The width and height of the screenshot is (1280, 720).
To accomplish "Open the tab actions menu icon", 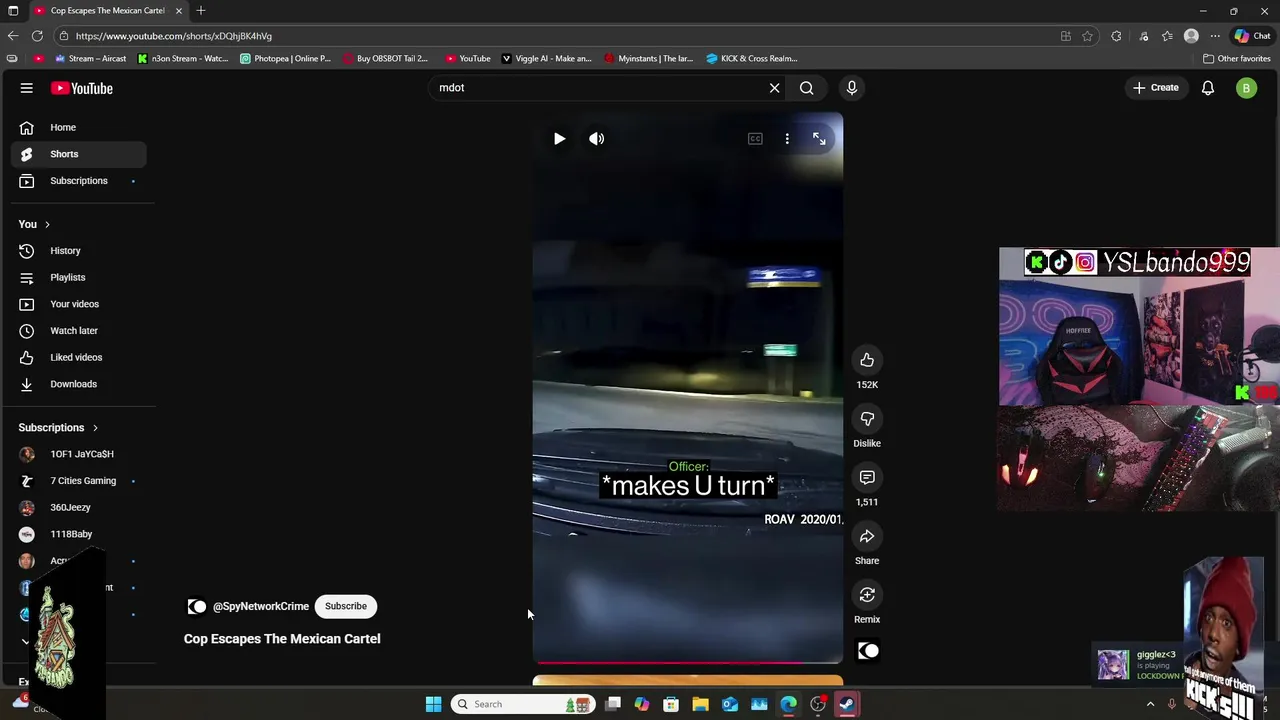I will 13,11.
